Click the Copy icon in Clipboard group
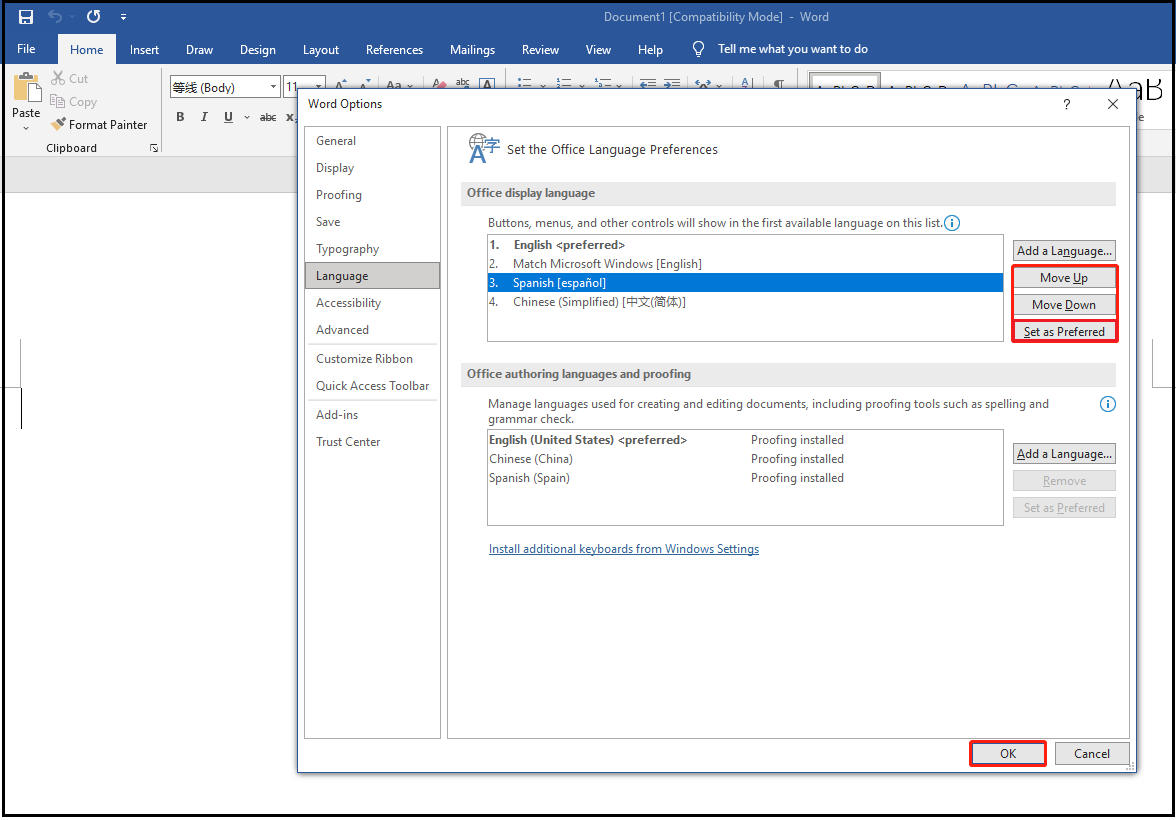Screen dimensions: 1176x820 (x=57, y=101)
